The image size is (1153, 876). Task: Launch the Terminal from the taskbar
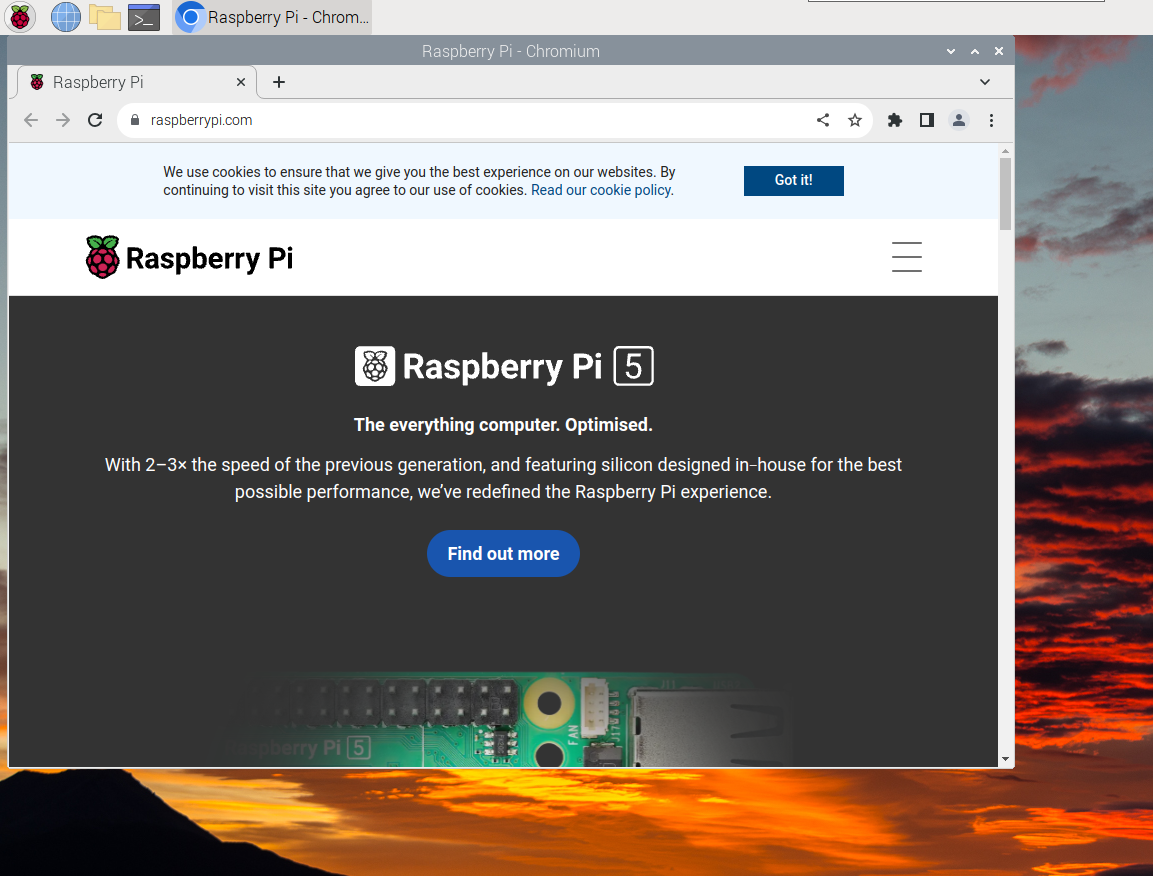coord(144,17)
